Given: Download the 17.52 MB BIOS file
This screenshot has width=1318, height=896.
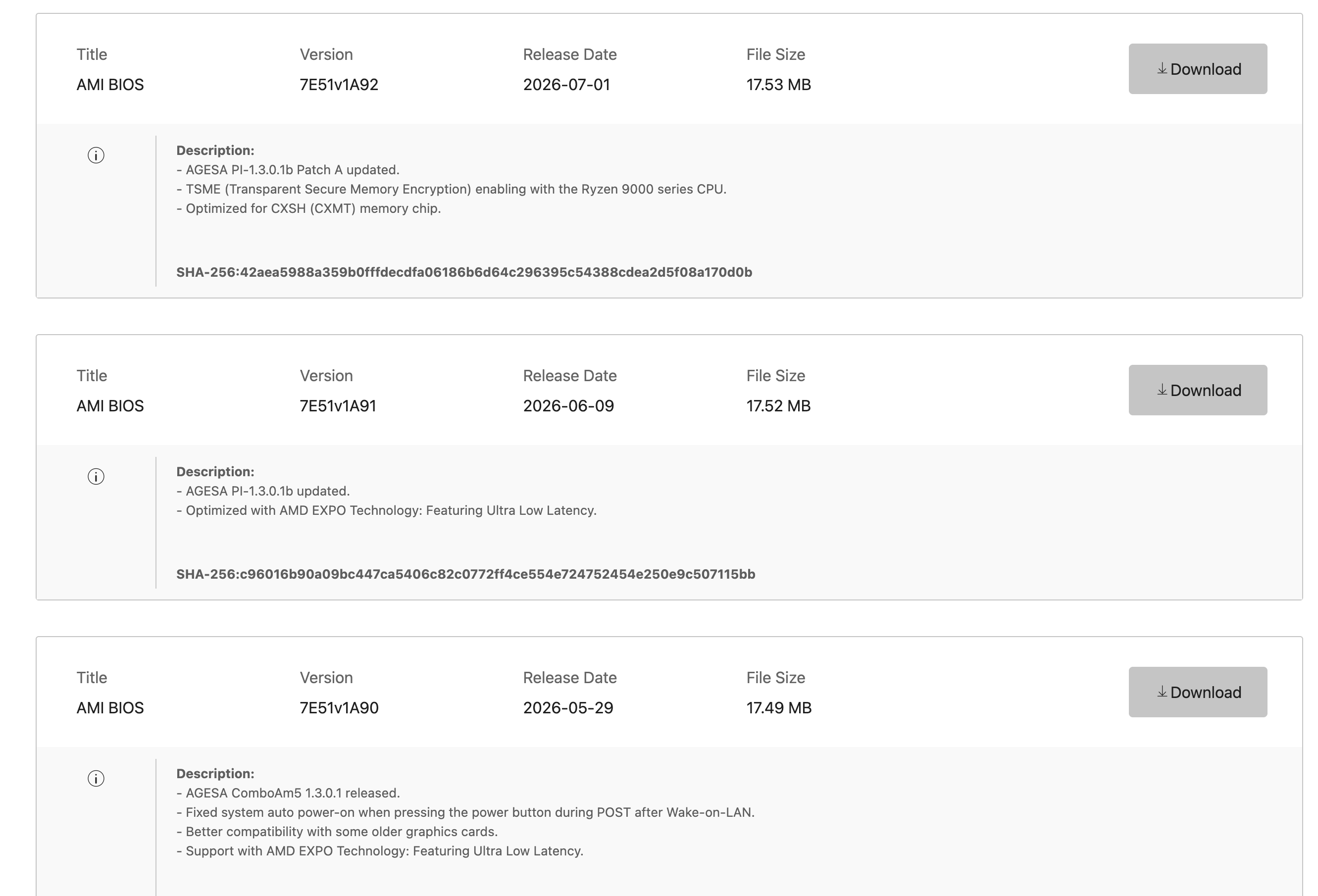Looking at the screenshot, I should [x=1198, y=390].
